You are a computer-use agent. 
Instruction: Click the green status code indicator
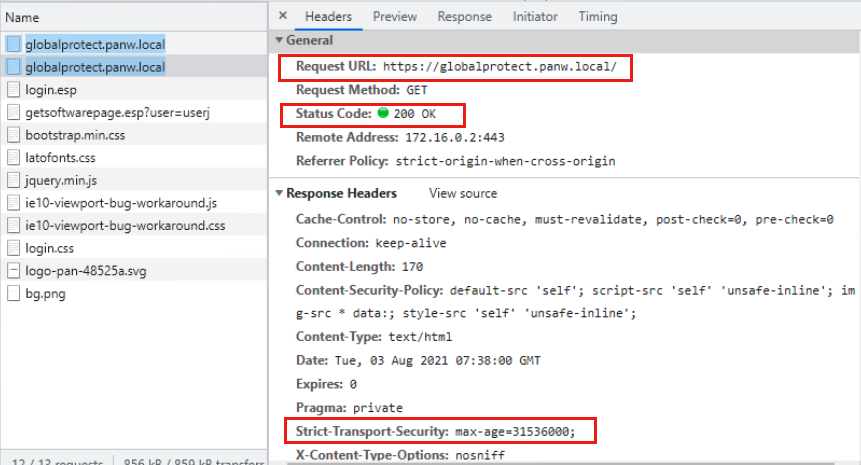[383, 114]
